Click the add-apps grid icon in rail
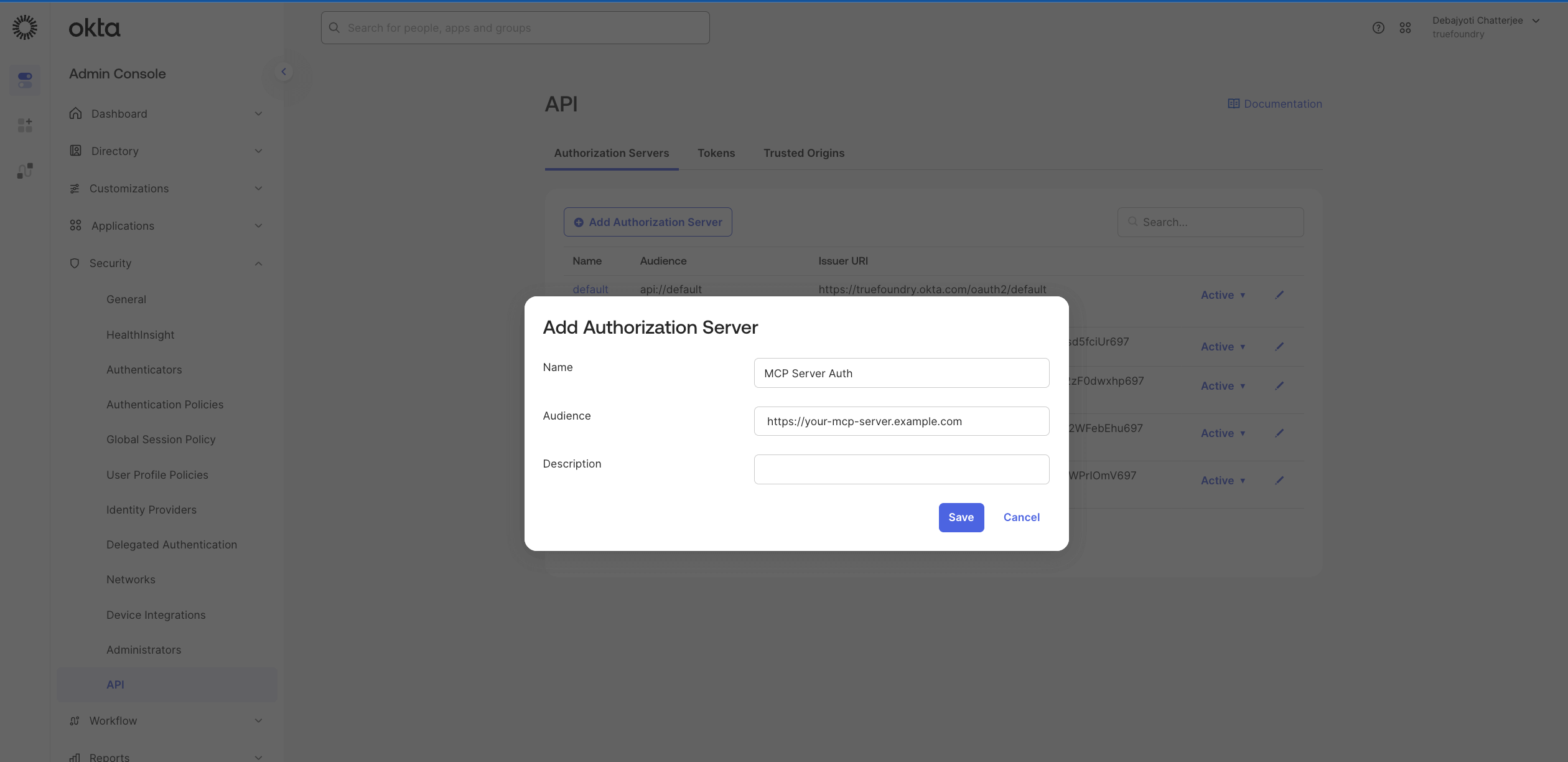 click(x=25, y=125)
